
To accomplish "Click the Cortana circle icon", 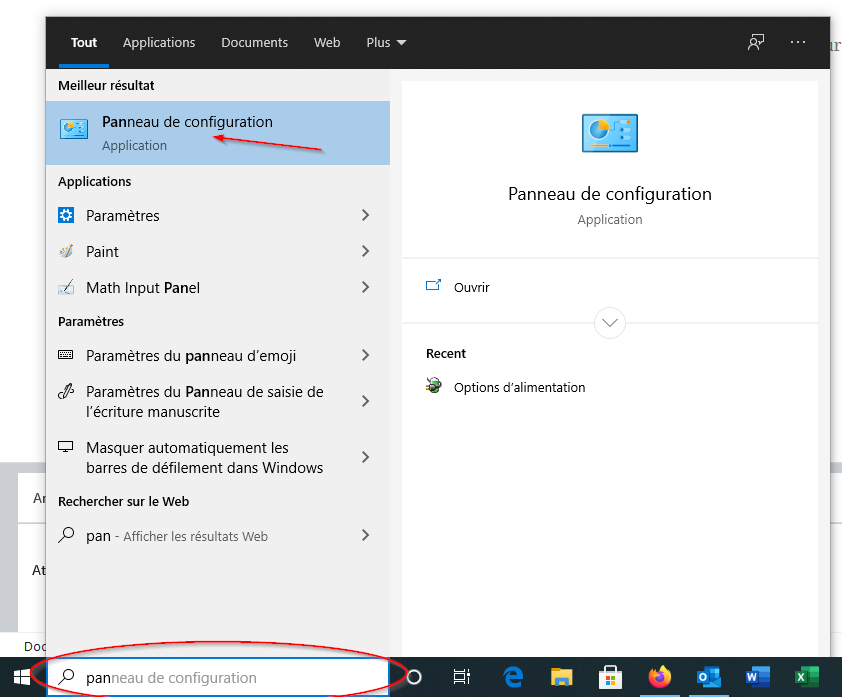I will click(413, 677).
